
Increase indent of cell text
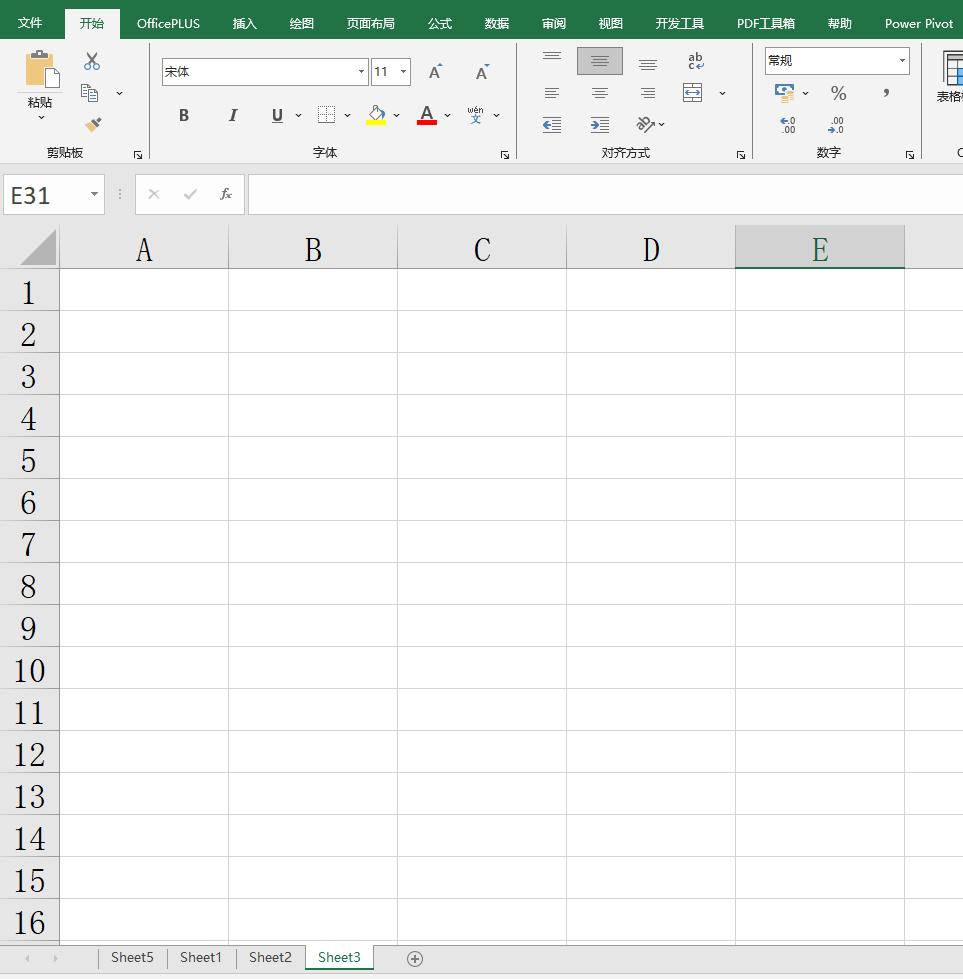(600, 125)
